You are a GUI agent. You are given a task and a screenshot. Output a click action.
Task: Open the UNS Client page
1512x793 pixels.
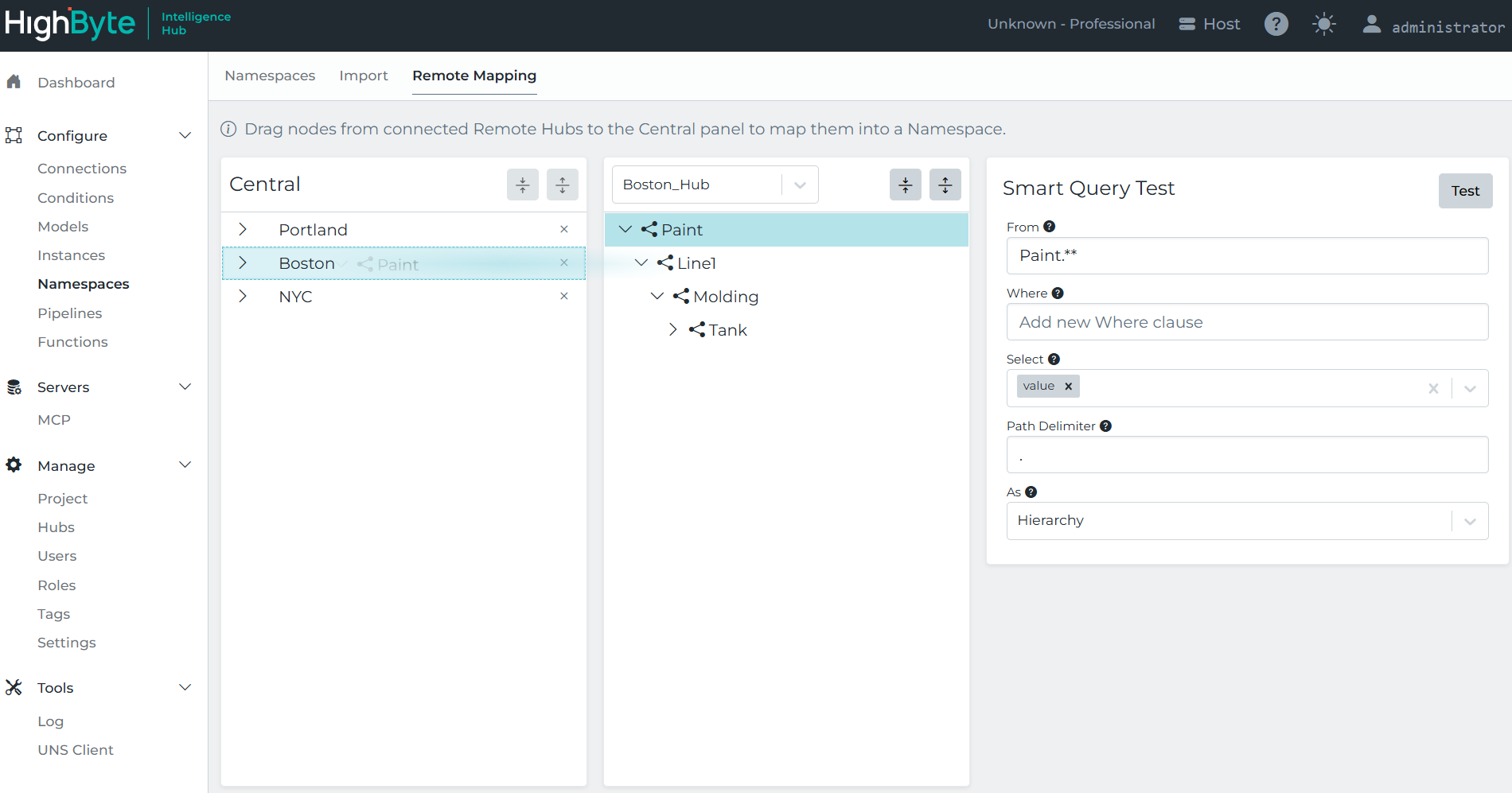(x=76, y=749)
